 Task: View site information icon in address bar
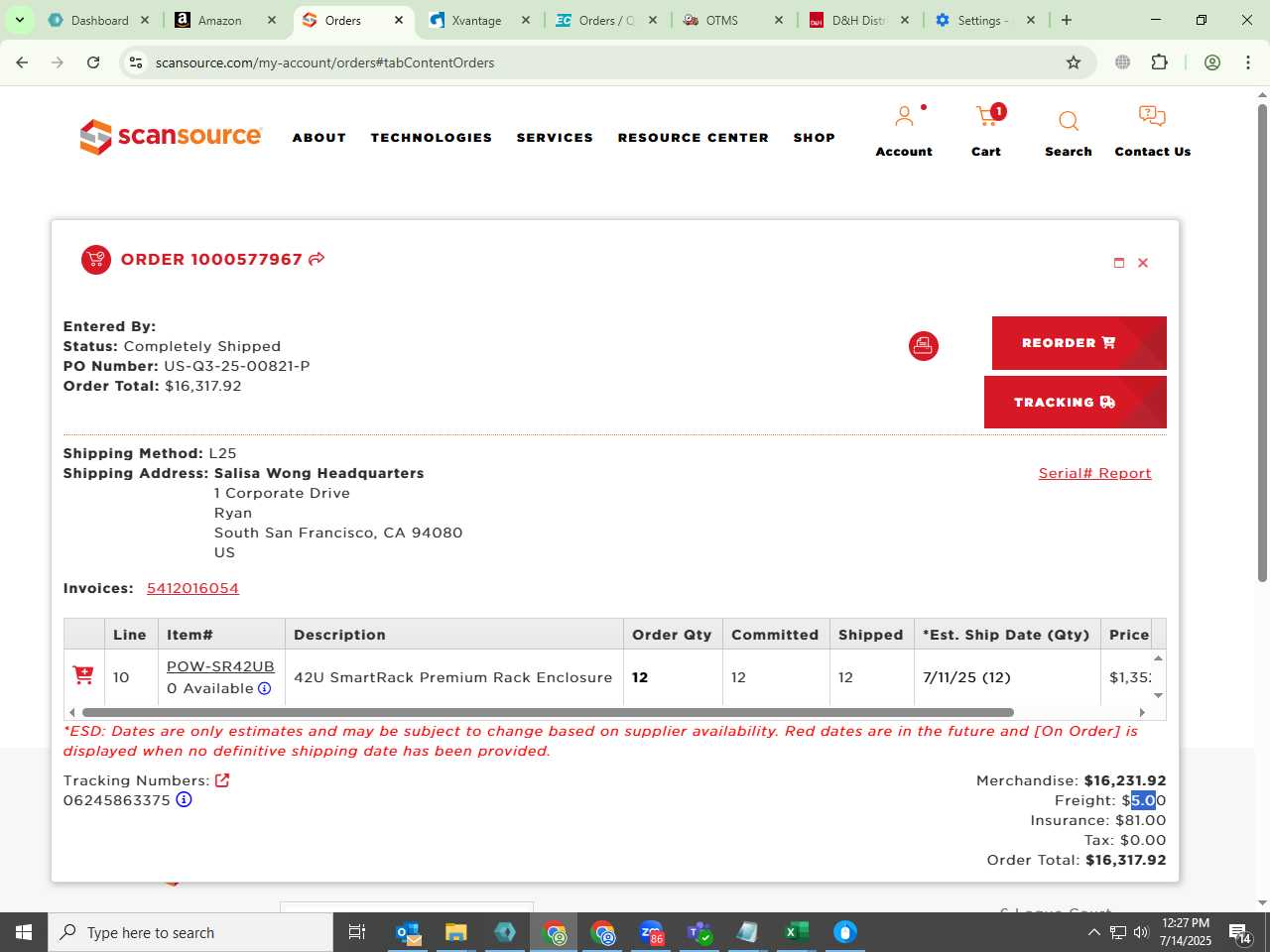[x=136, y=62]
